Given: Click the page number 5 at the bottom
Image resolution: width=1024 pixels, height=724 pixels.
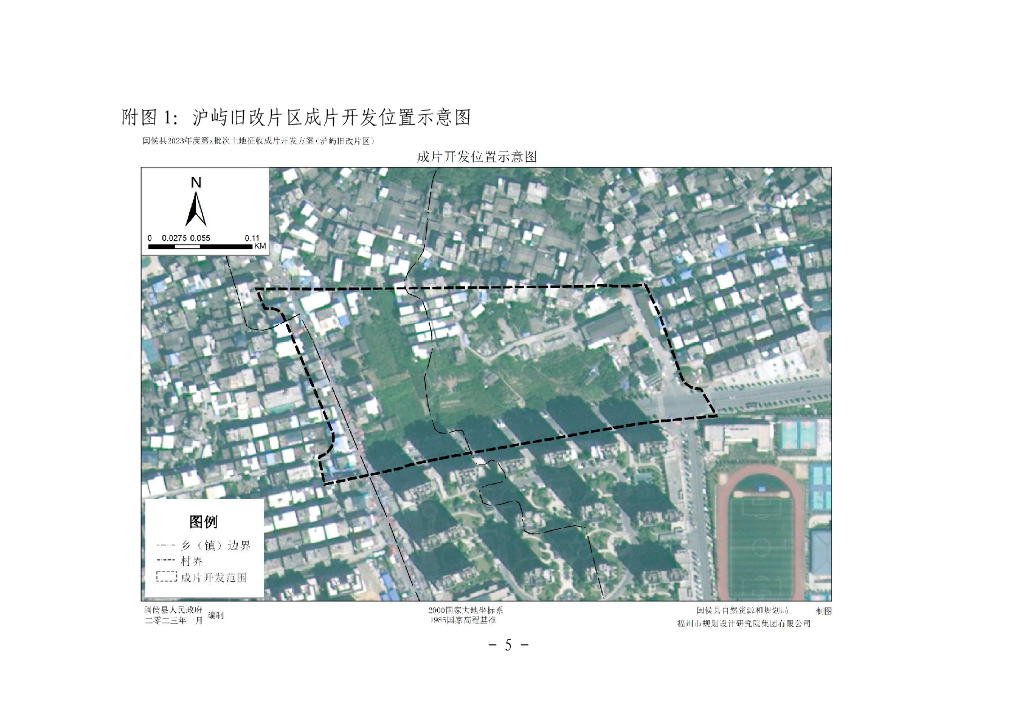Looking at the screenshot, I should pos(508,645).
